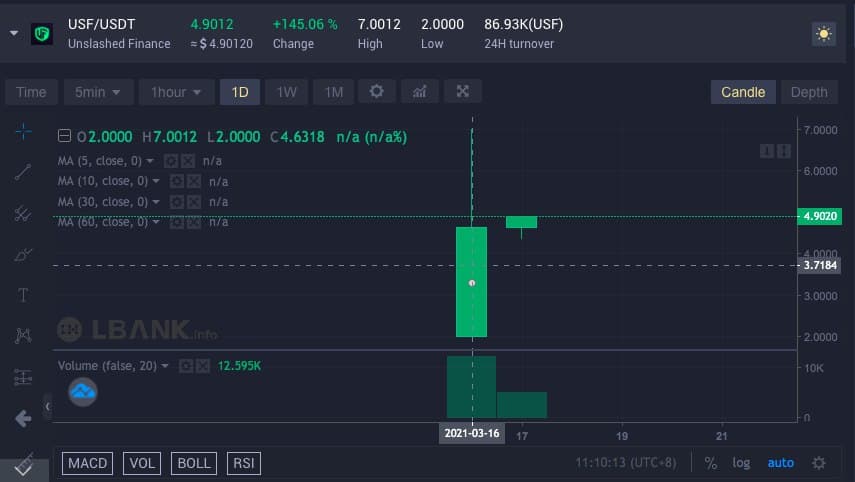The image size is (855, 482).
Task: Open the 5min interval dropdown
Action: point(97,92)
